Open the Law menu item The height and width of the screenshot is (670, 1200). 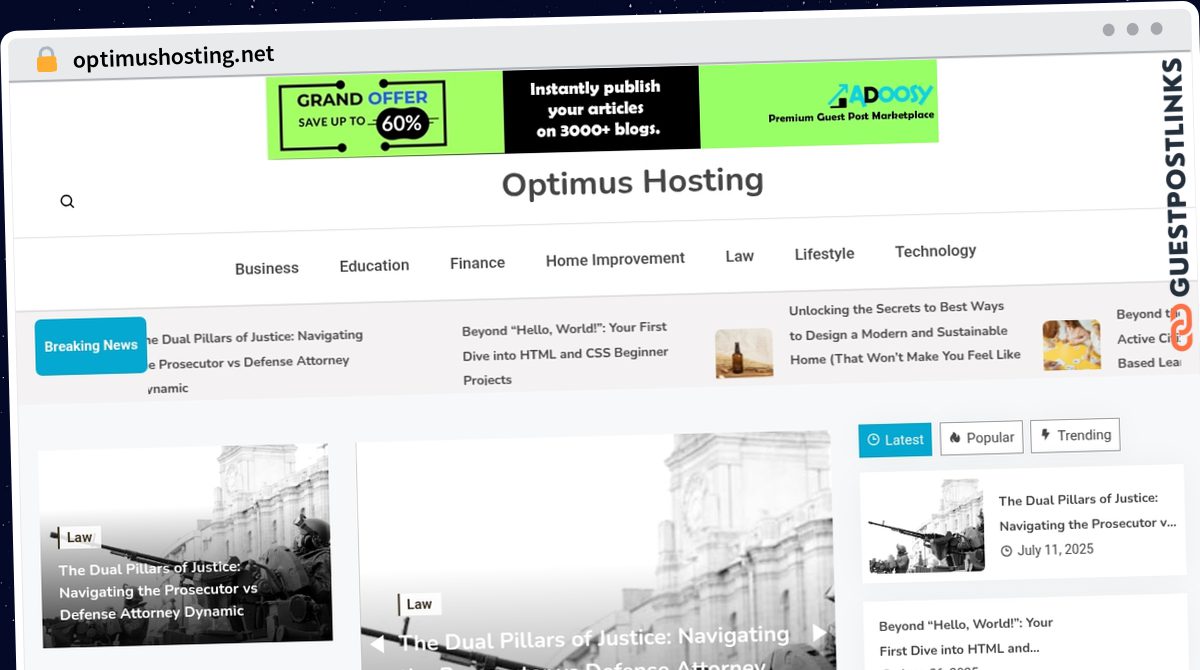coord(739,256)
